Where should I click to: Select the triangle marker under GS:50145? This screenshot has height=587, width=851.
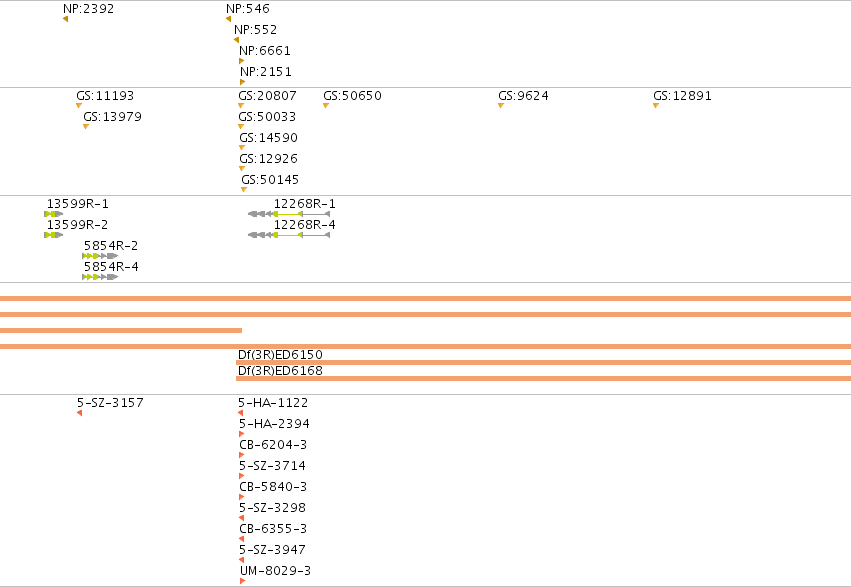pos(244,190)
